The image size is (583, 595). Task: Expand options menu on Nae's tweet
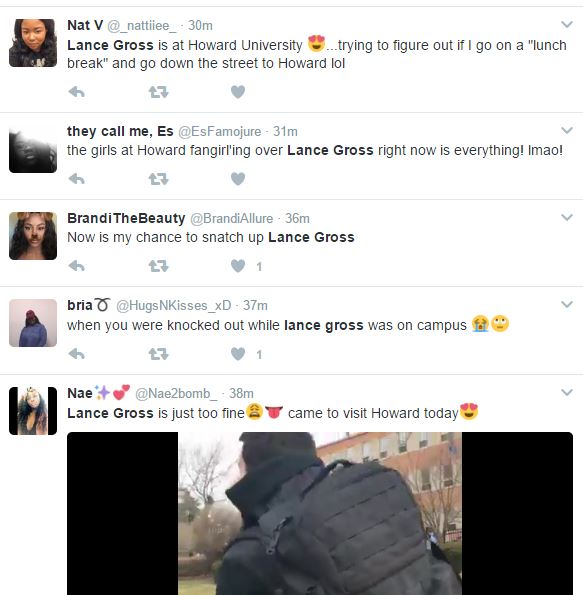567,392
